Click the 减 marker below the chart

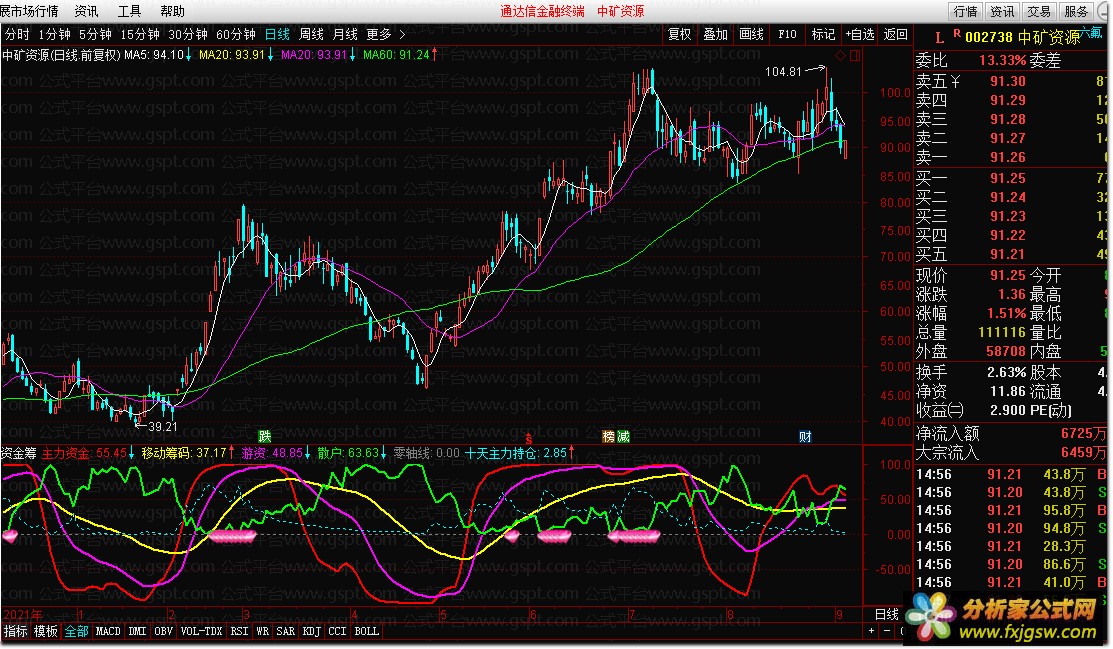click(x=623, y=436)
